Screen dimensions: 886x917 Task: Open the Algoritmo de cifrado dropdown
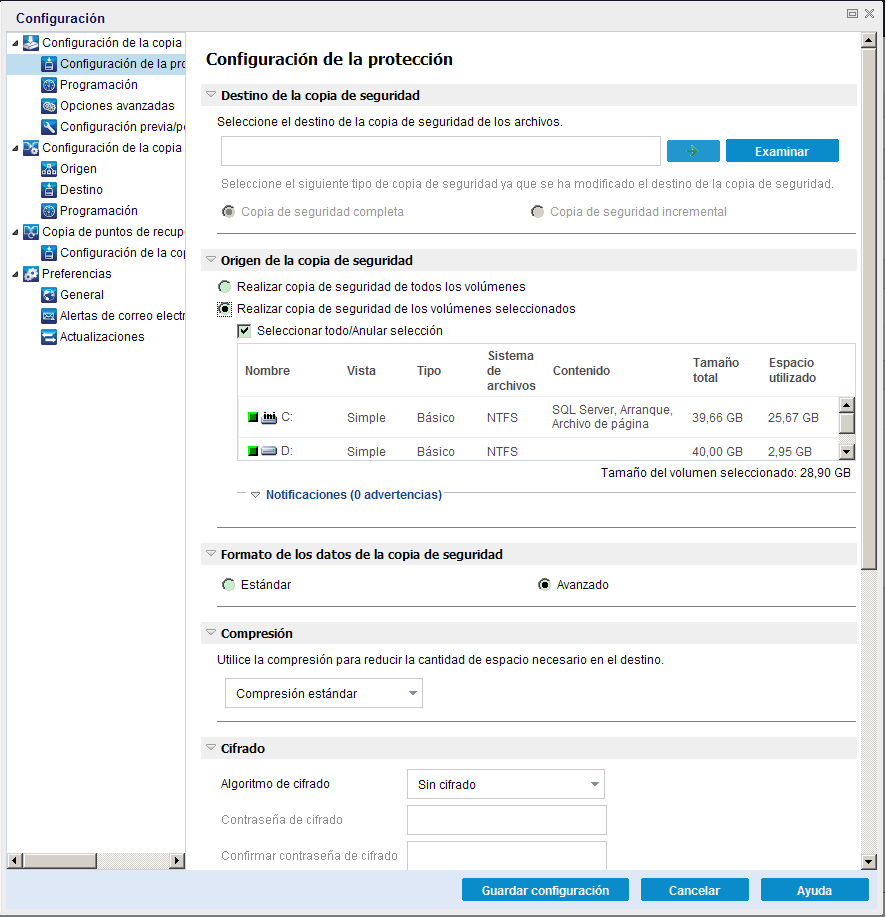[x=506, y=784]
